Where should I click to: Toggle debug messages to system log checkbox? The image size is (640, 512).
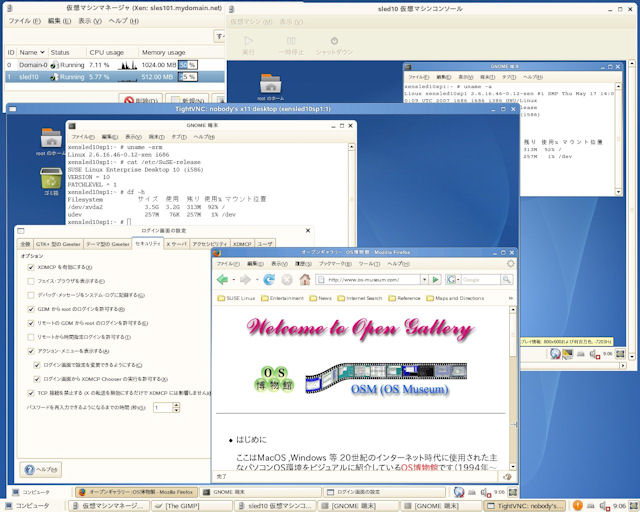[31, 295]
